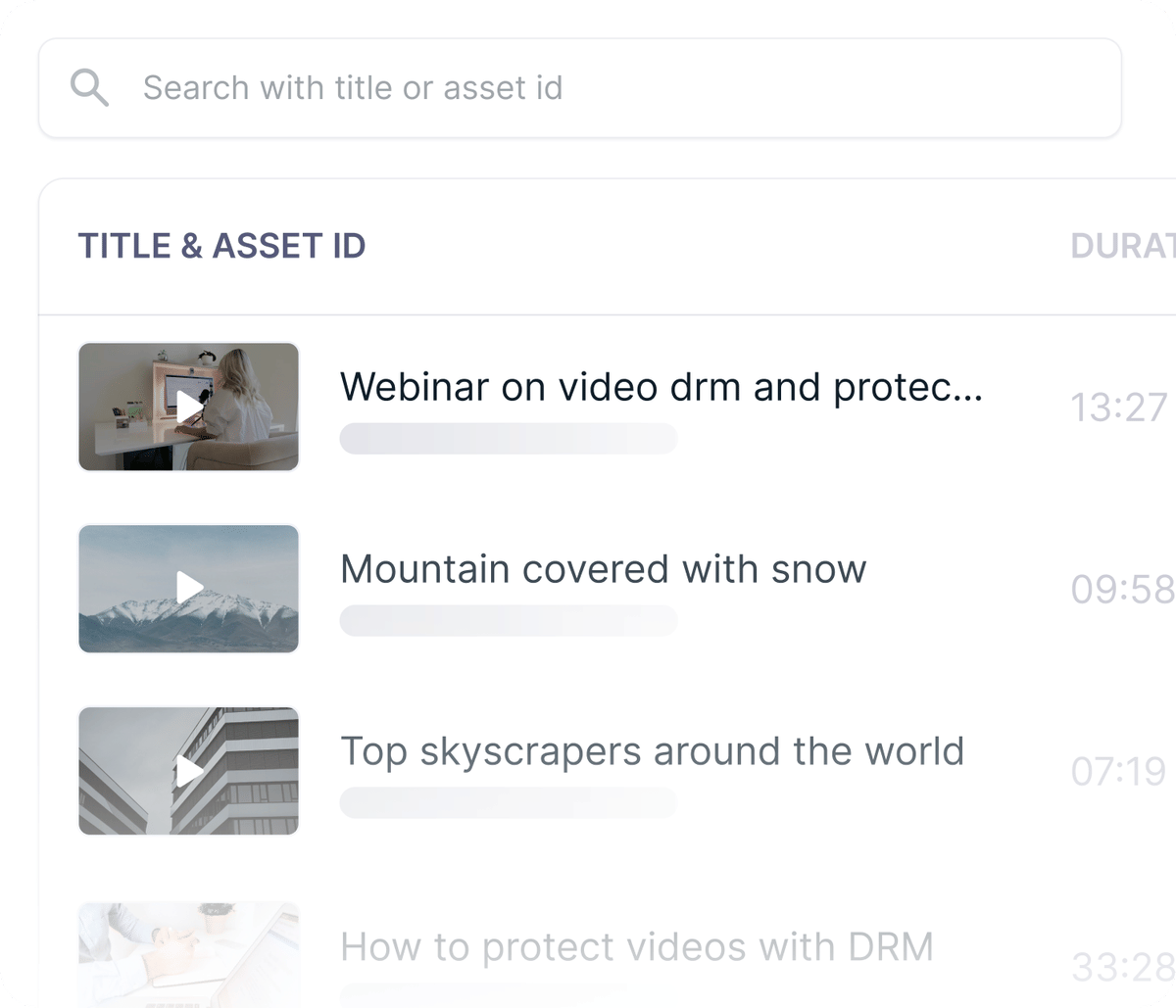
Task: Open the 'Mountain covered with snow' video
Action: tap(603, 569)
